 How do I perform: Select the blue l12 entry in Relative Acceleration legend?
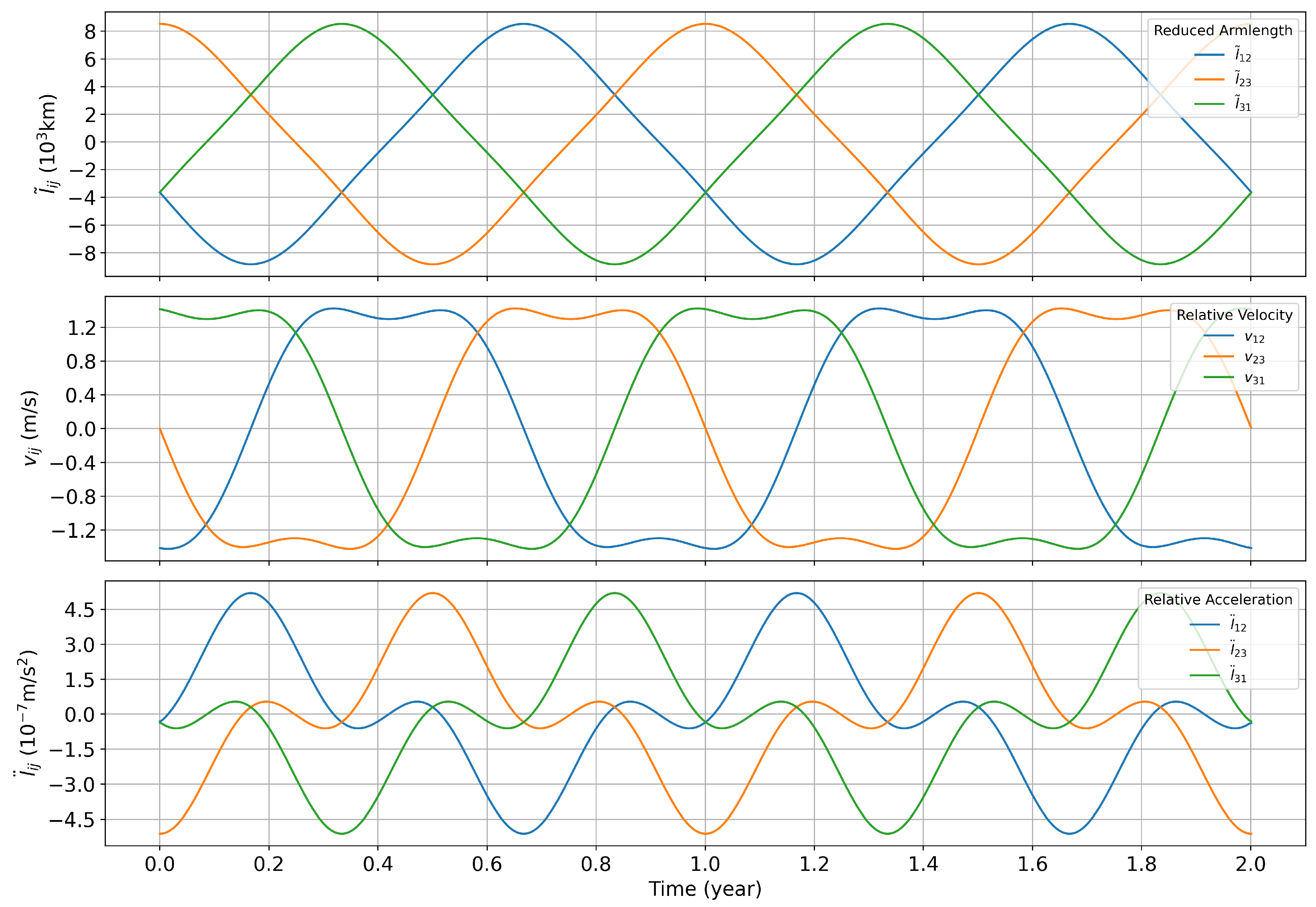click(1218, 624)
